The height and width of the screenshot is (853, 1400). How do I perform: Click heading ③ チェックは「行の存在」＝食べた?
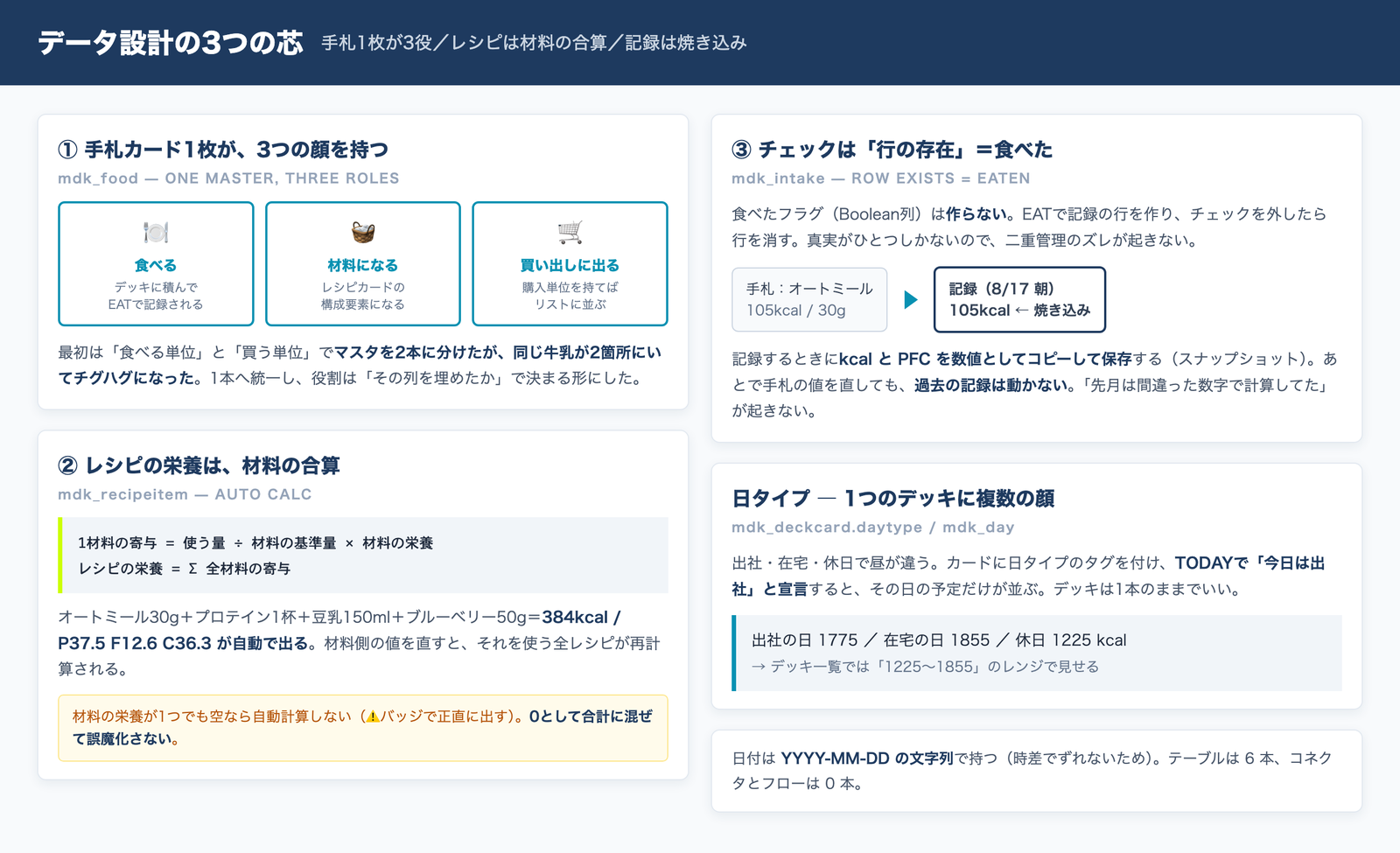892,150
